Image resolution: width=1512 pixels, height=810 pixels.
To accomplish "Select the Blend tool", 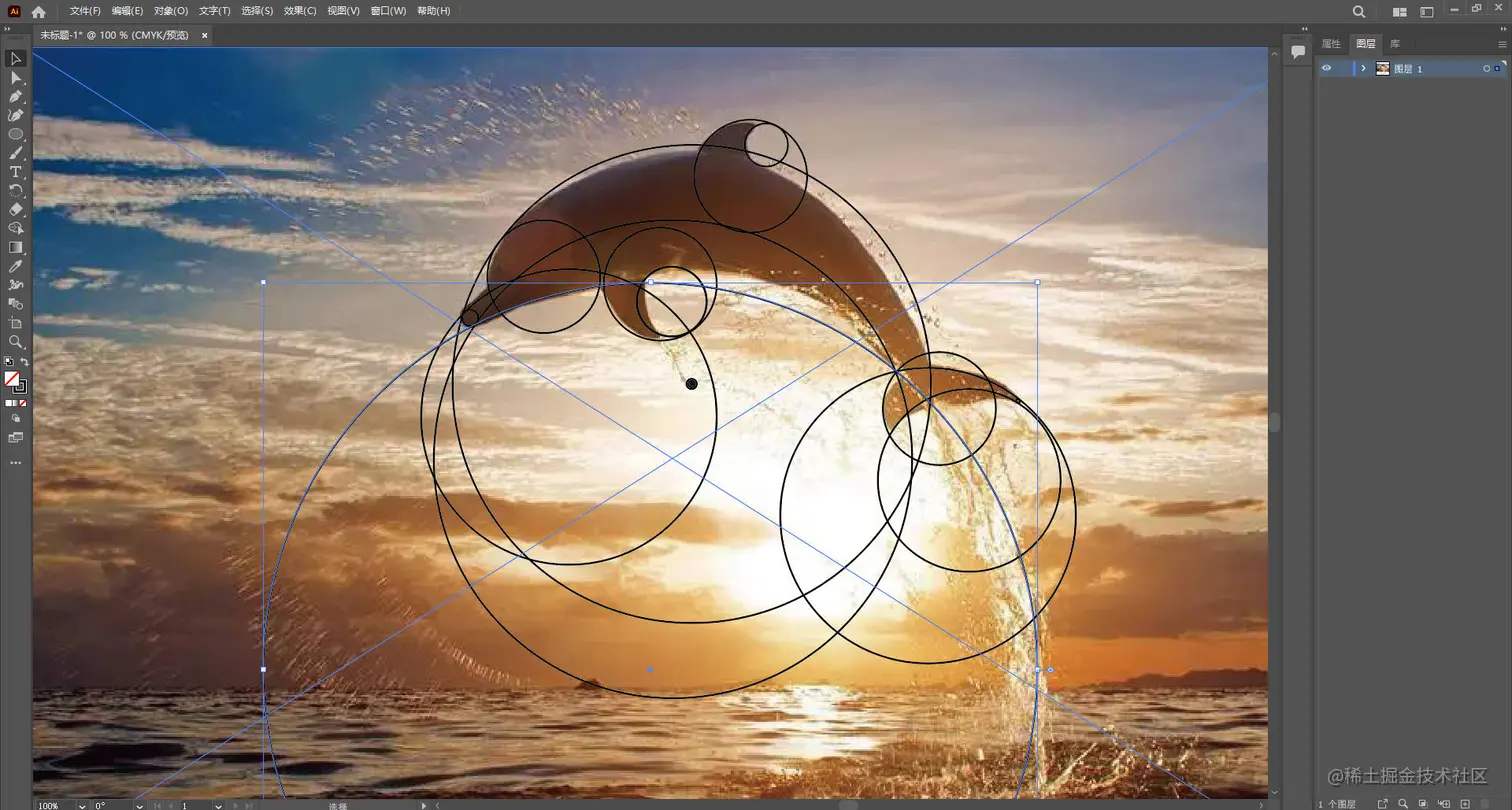I will [x=15, y=304].
